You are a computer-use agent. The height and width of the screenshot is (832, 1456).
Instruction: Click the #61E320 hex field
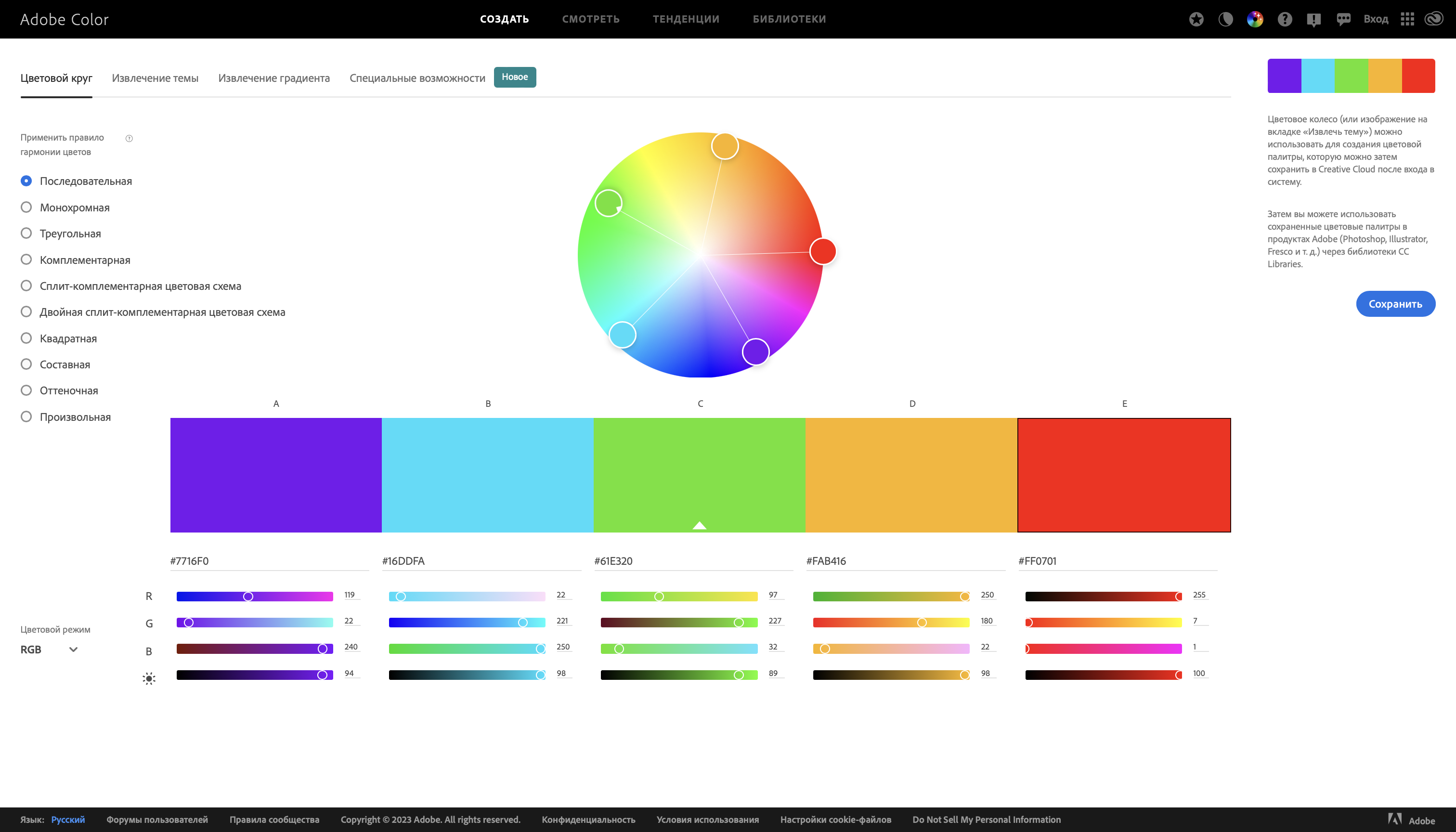click(694, 561)
